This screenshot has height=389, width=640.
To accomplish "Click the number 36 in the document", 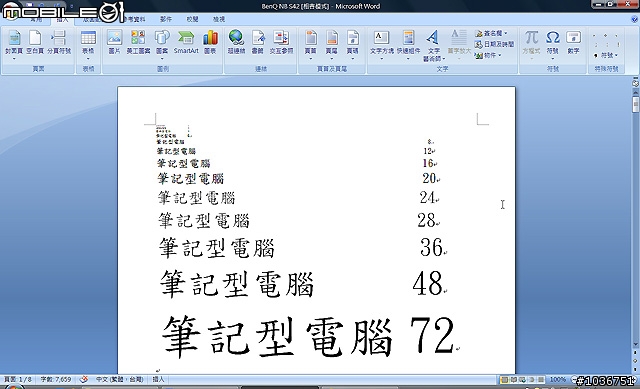I will click(x=431, y=247).
